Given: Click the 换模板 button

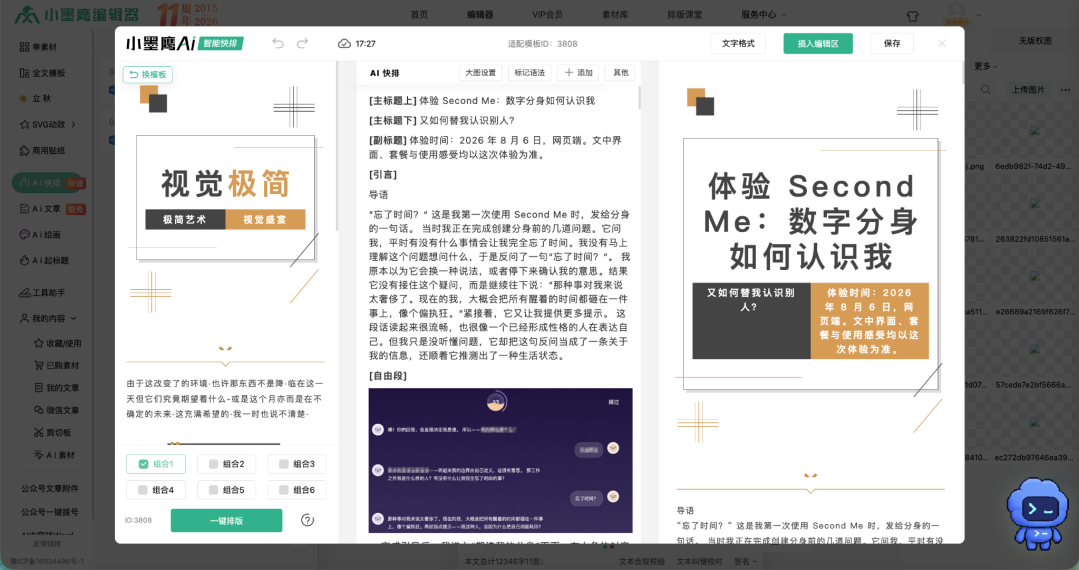Looking at the screenshot, I should click(148, 74).
